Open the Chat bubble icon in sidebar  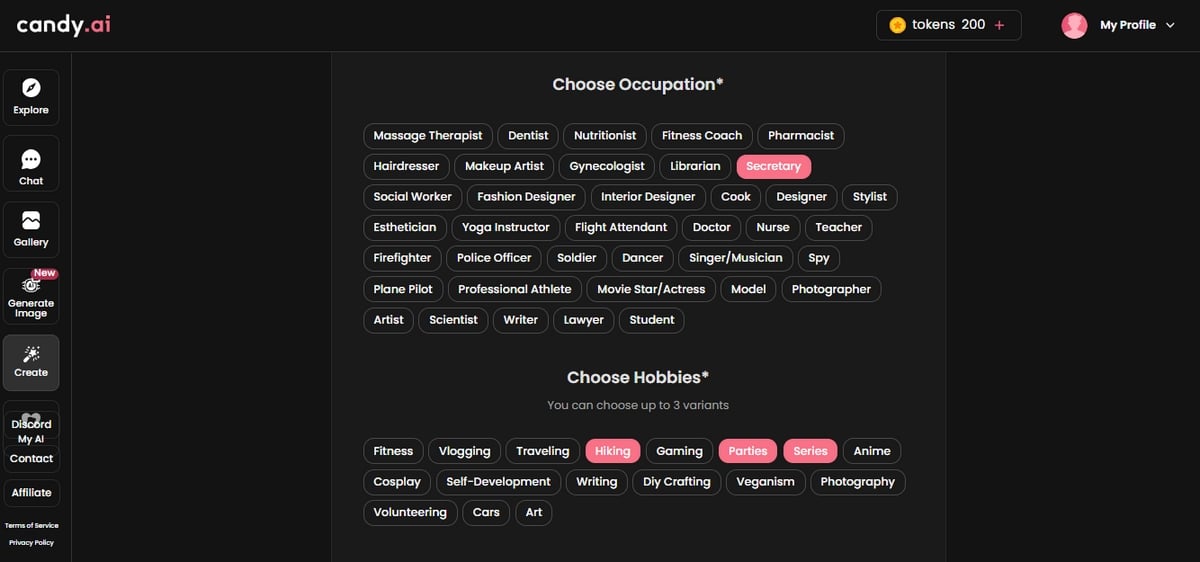pyautogui.click(x=31, y=160)
